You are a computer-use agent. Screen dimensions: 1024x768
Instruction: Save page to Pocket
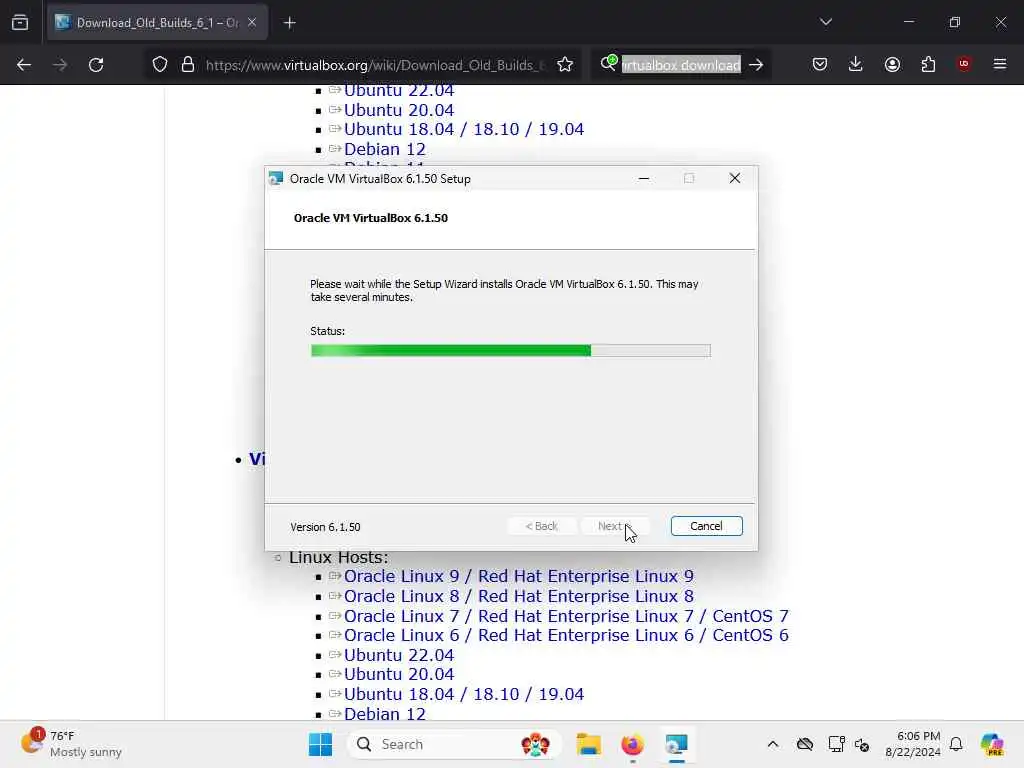[x=820, y=64]
